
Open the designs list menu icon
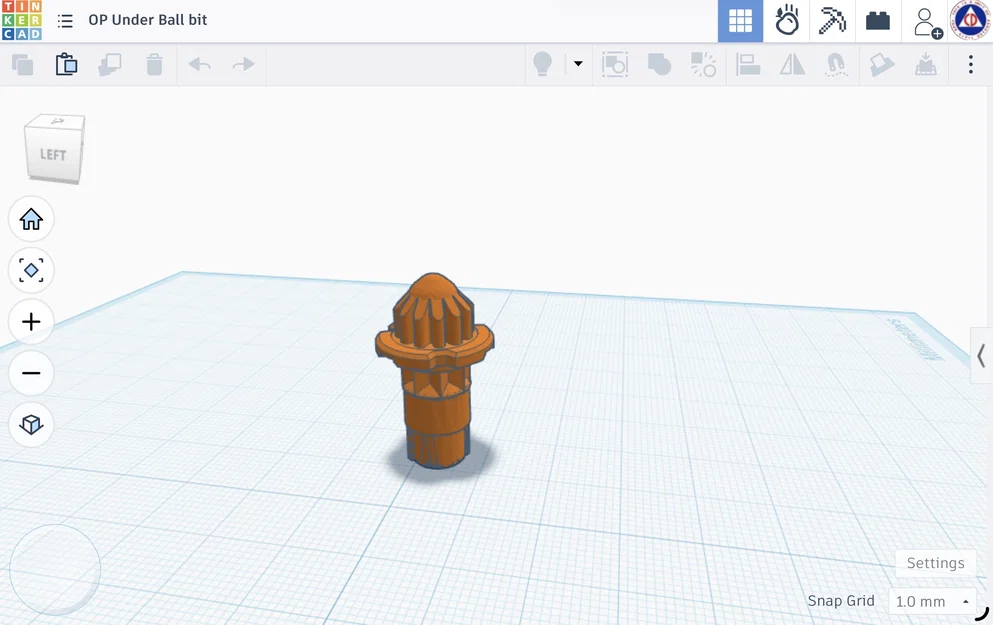pos(65,21)
